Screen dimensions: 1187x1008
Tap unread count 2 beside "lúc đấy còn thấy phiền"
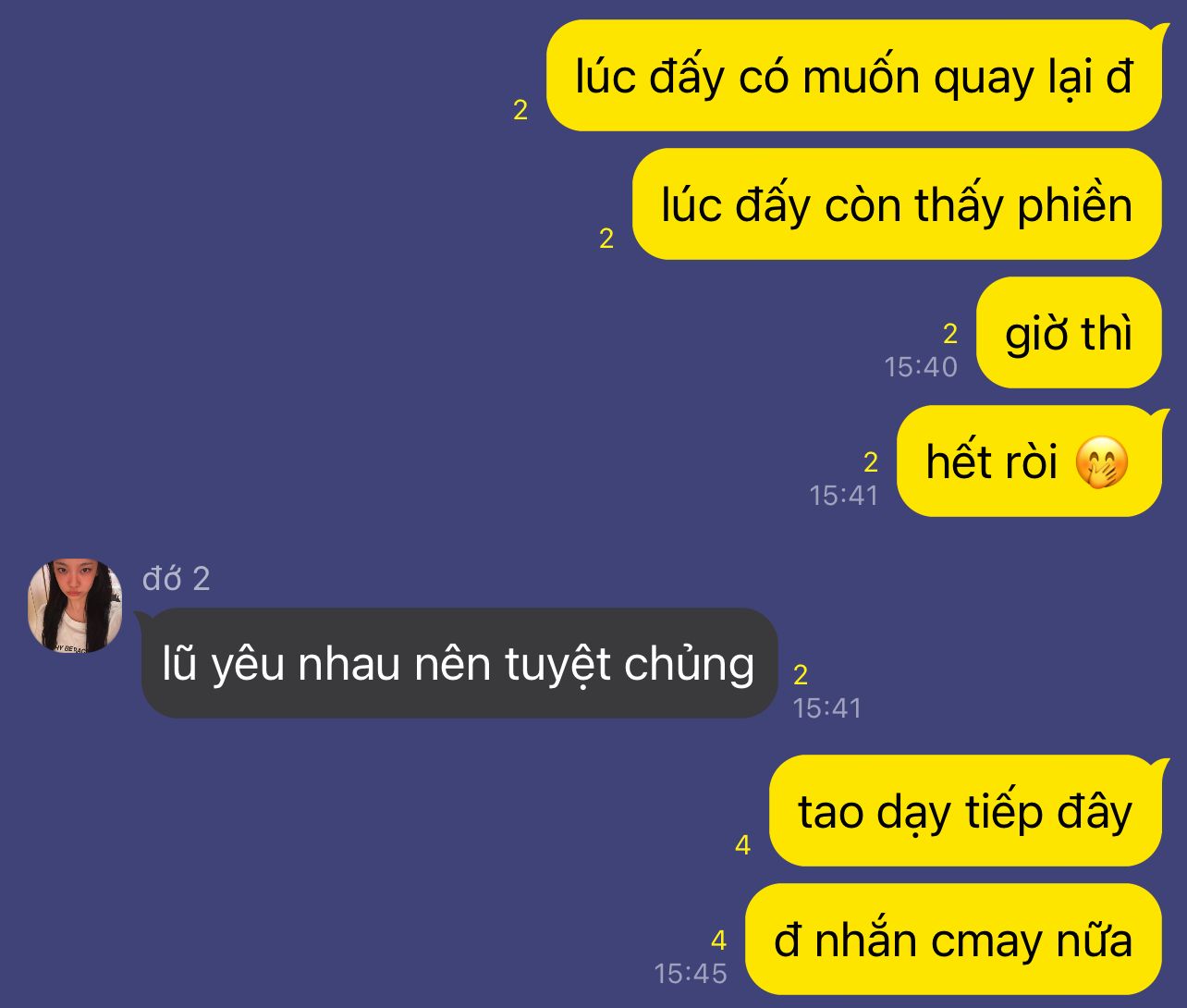click(606, 239)
